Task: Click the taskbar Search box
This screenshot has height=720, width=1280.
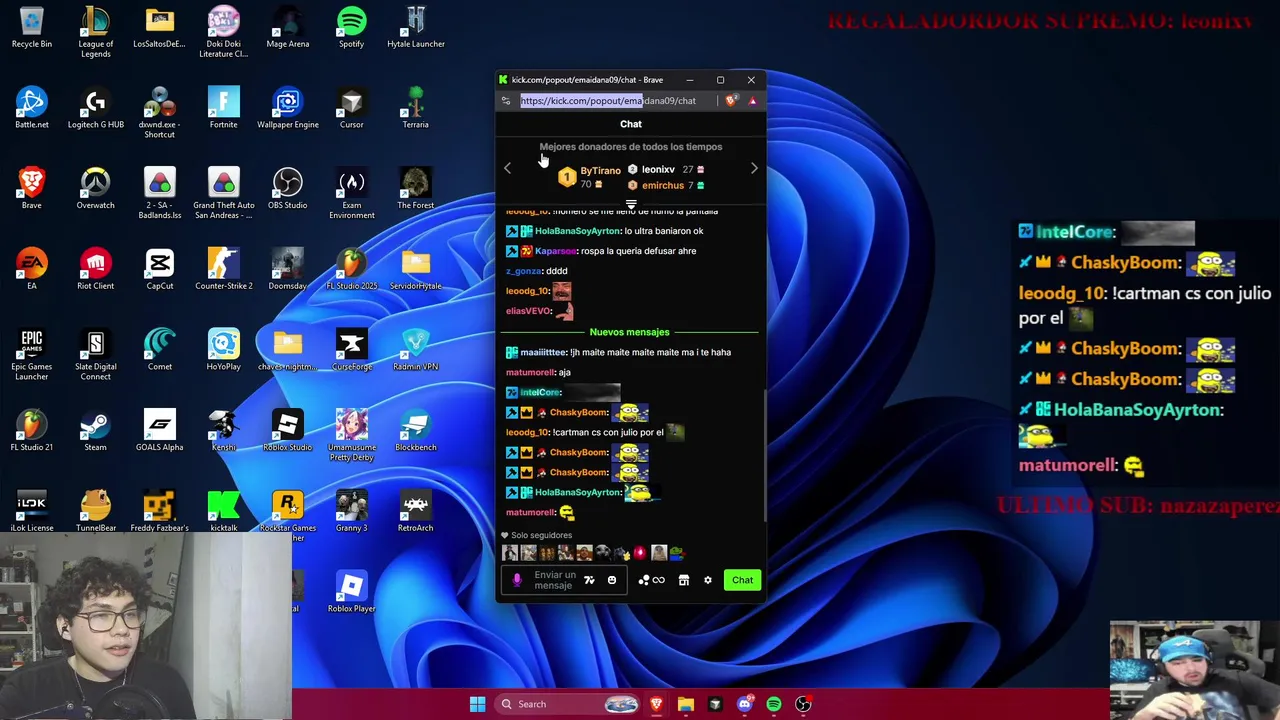Action: pos(568,704)
